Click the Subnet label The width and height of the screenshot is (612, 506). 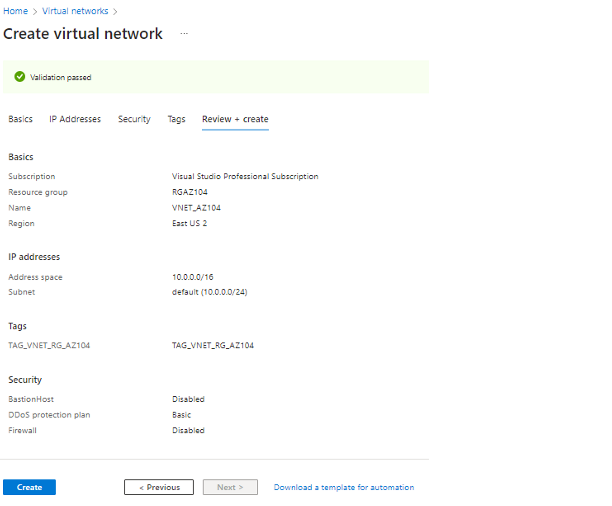pos(21,292)
